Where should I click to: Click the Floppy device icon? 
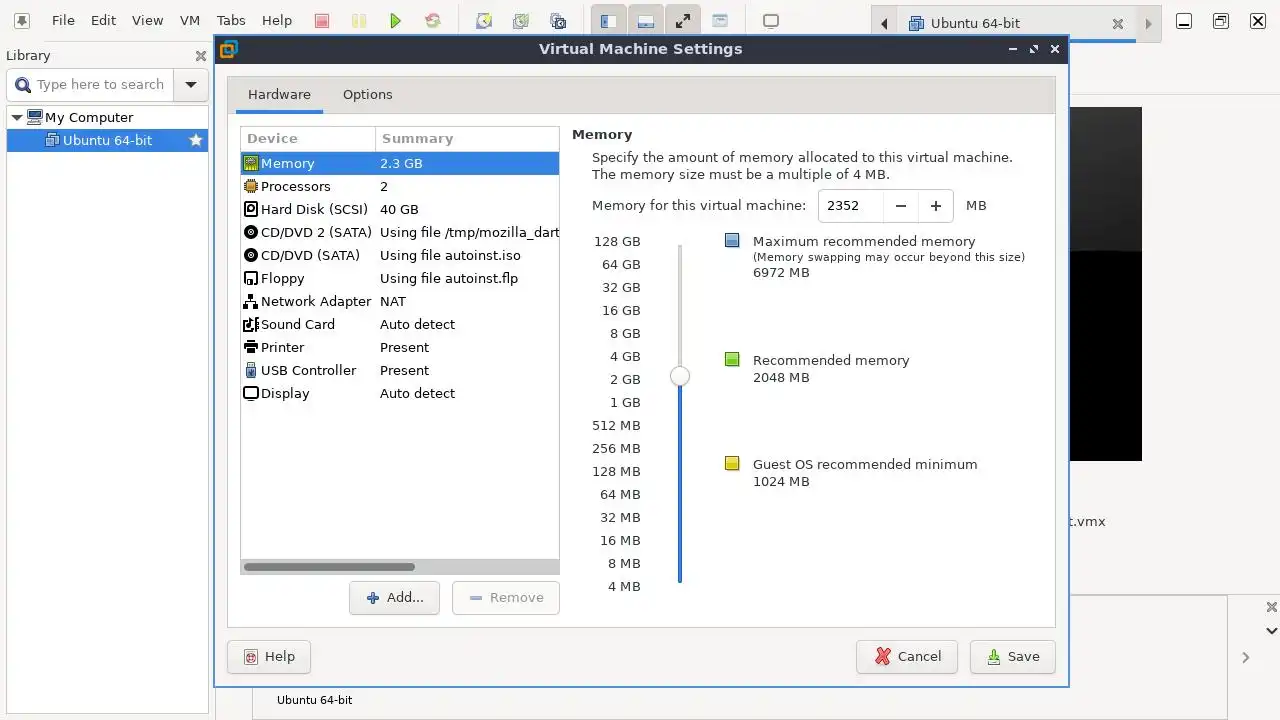[x=251, y=278]
